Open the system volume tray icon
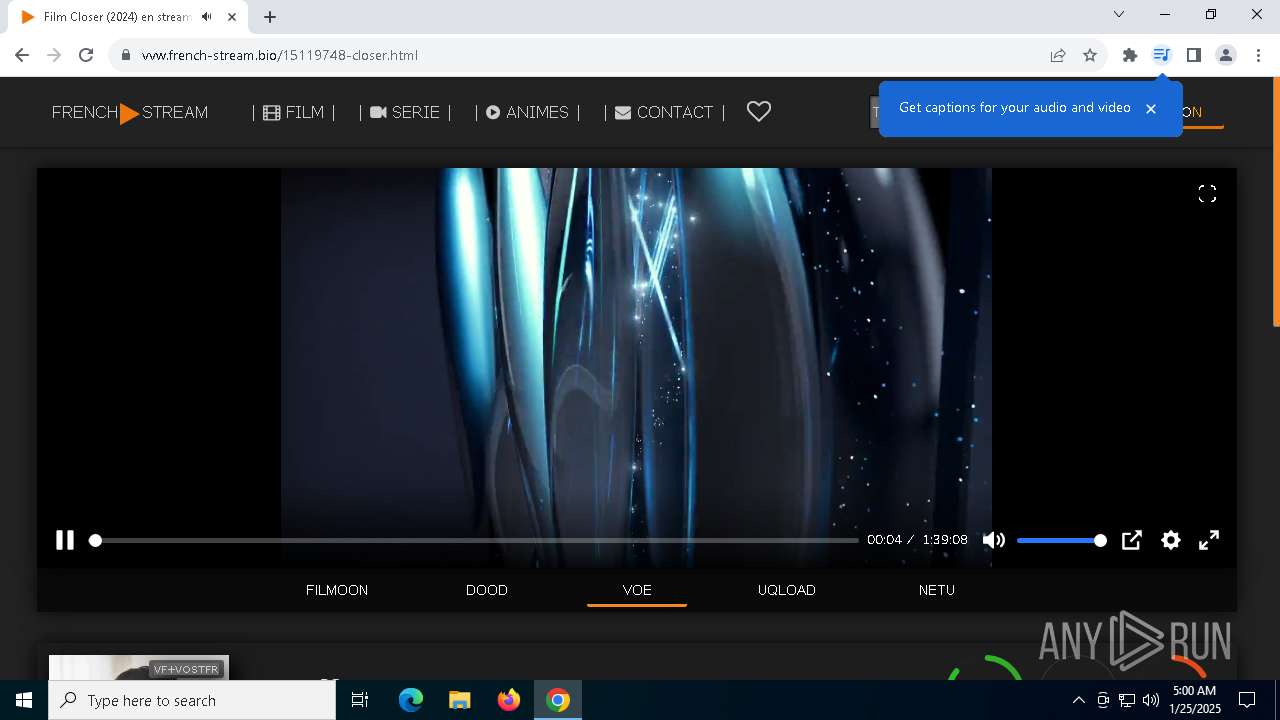This screenshot has width=1280, height=720. click(1150, 700)
